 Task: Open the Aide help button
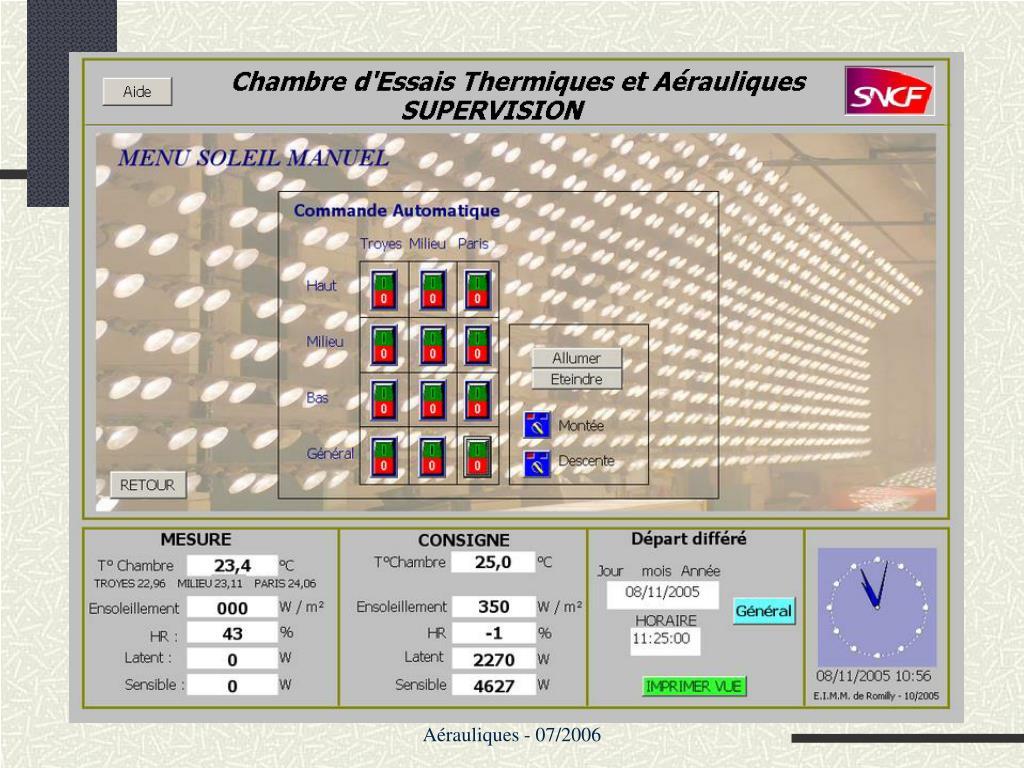coord(137,91)
